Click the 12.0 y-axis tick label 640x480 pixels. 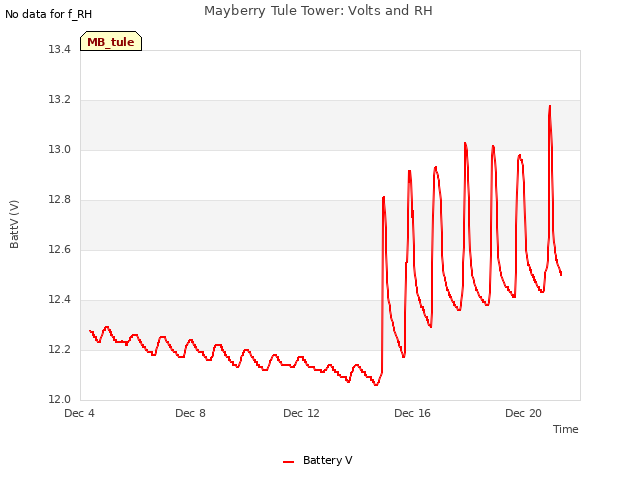(x=60, y=400)
